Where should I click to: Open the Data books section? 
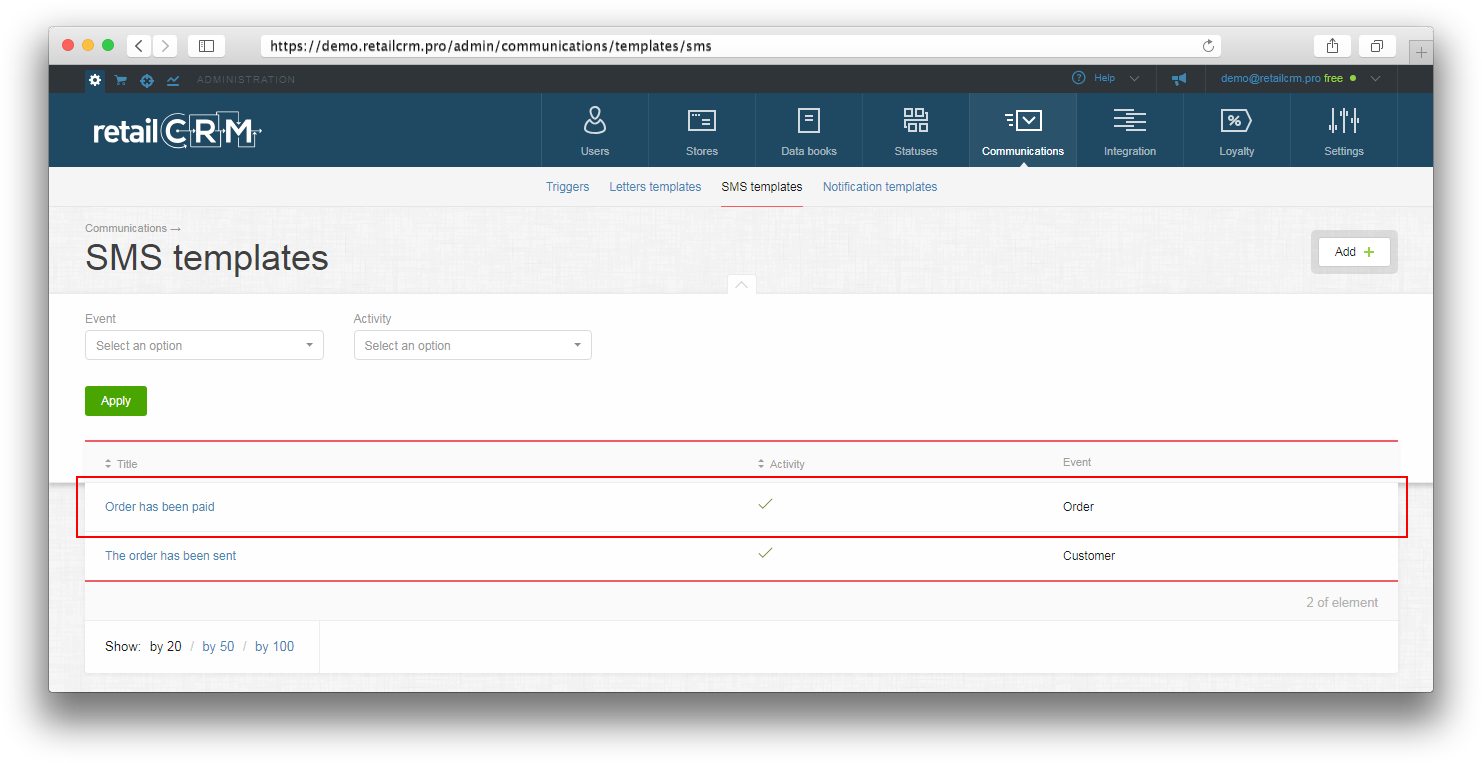(809, 130)
